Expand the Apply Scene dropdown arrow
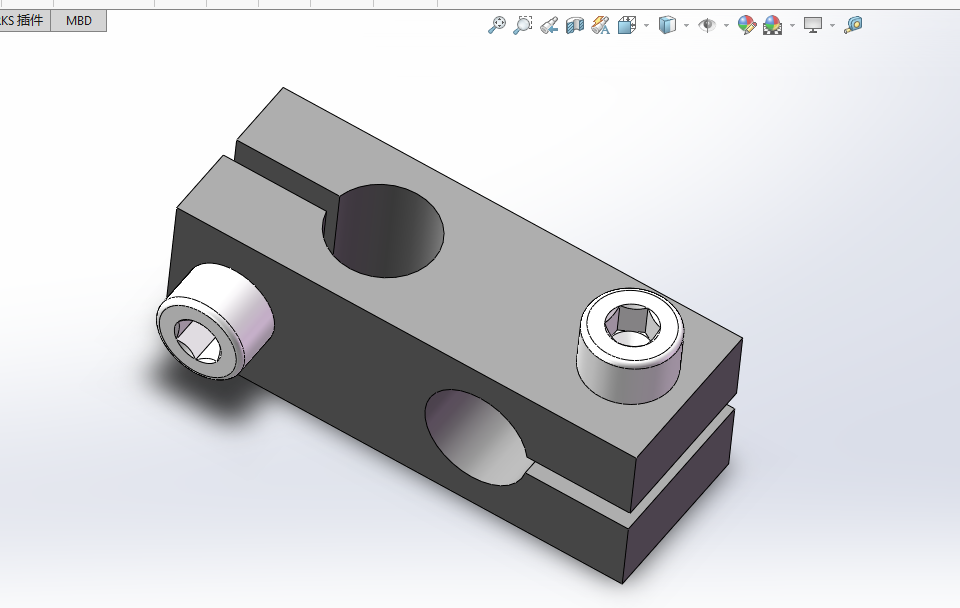Screen dimensions: 960x608 793,26
